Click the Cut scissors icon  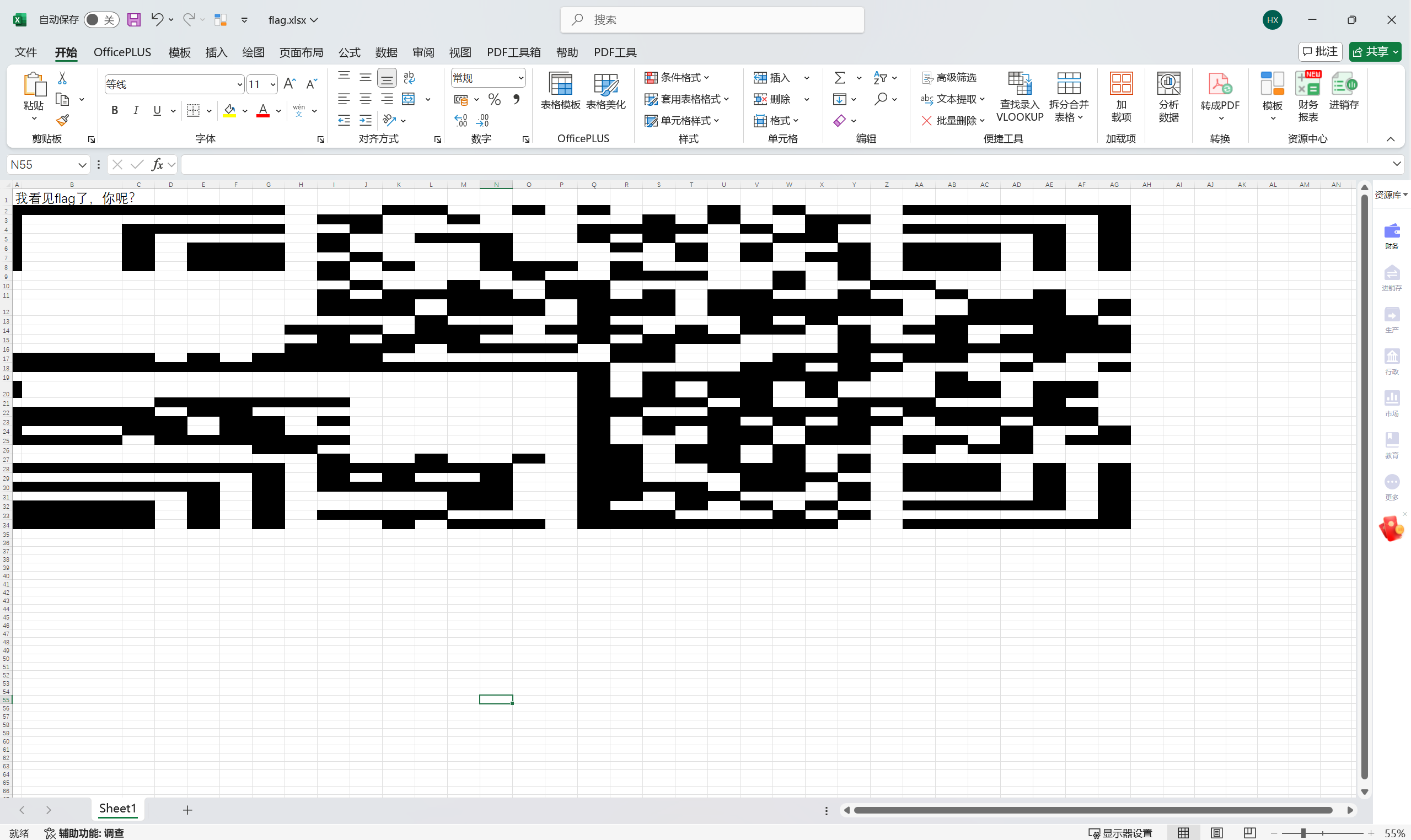click(62, 78)
